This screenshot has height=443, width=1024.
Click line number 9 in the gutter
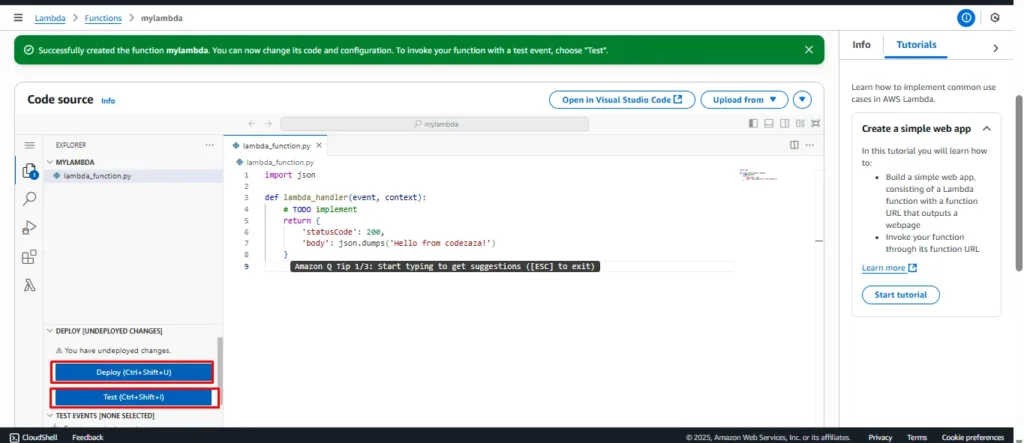tap(246, 267)
